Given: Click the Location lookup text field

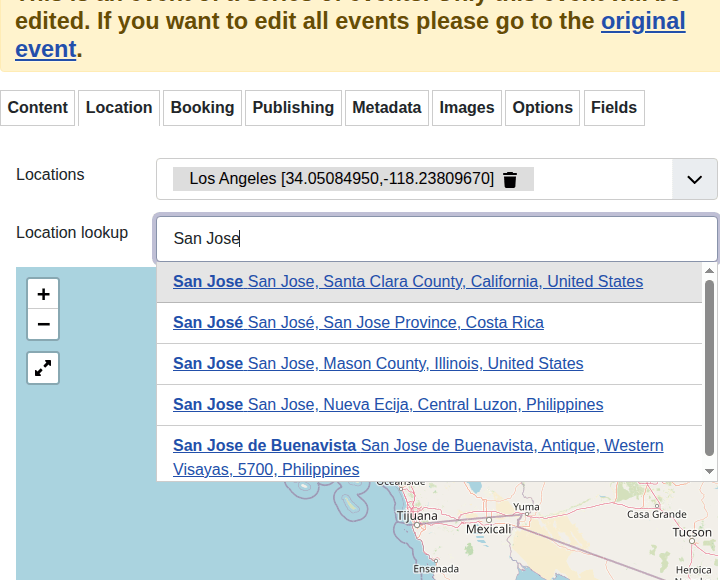Looking at the screenshot, I should pos(436,239).
